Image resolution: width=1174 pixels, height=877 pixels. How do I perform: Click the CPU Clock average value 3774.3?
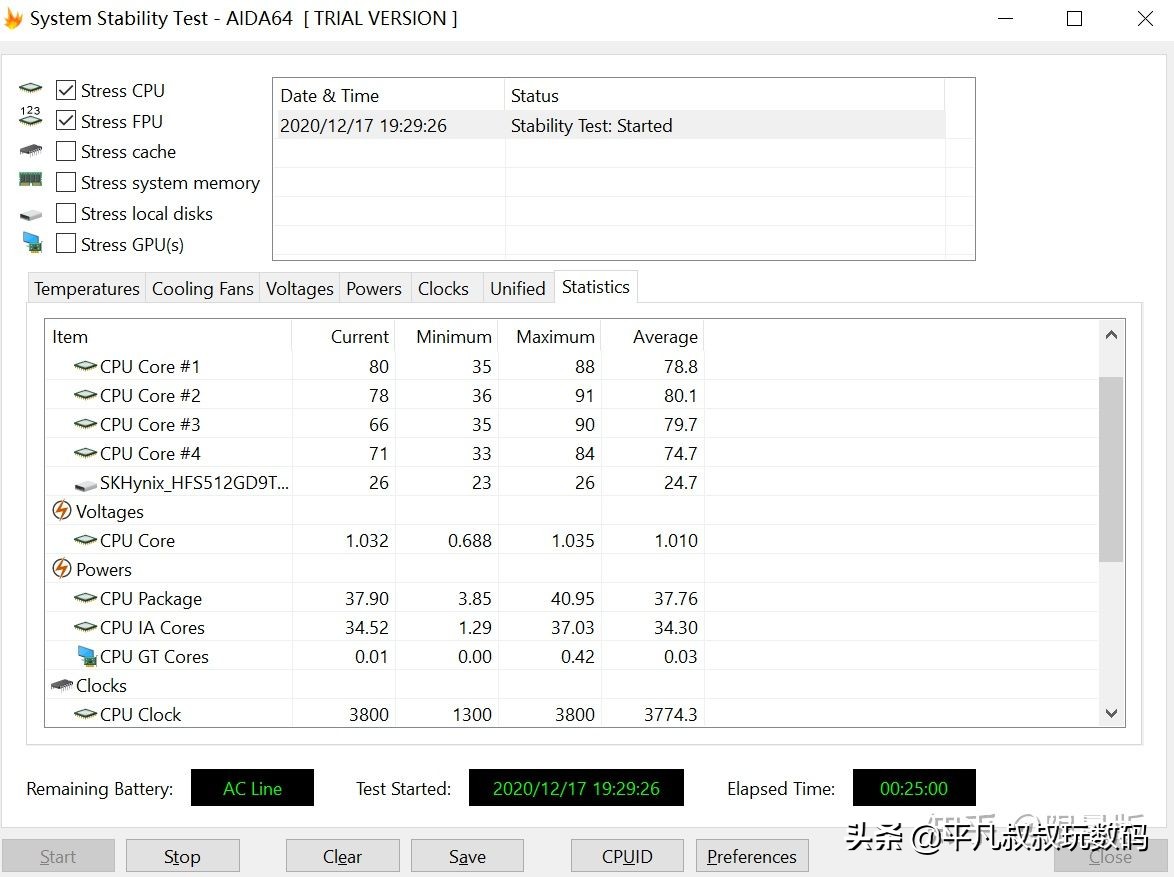(671, 714)
